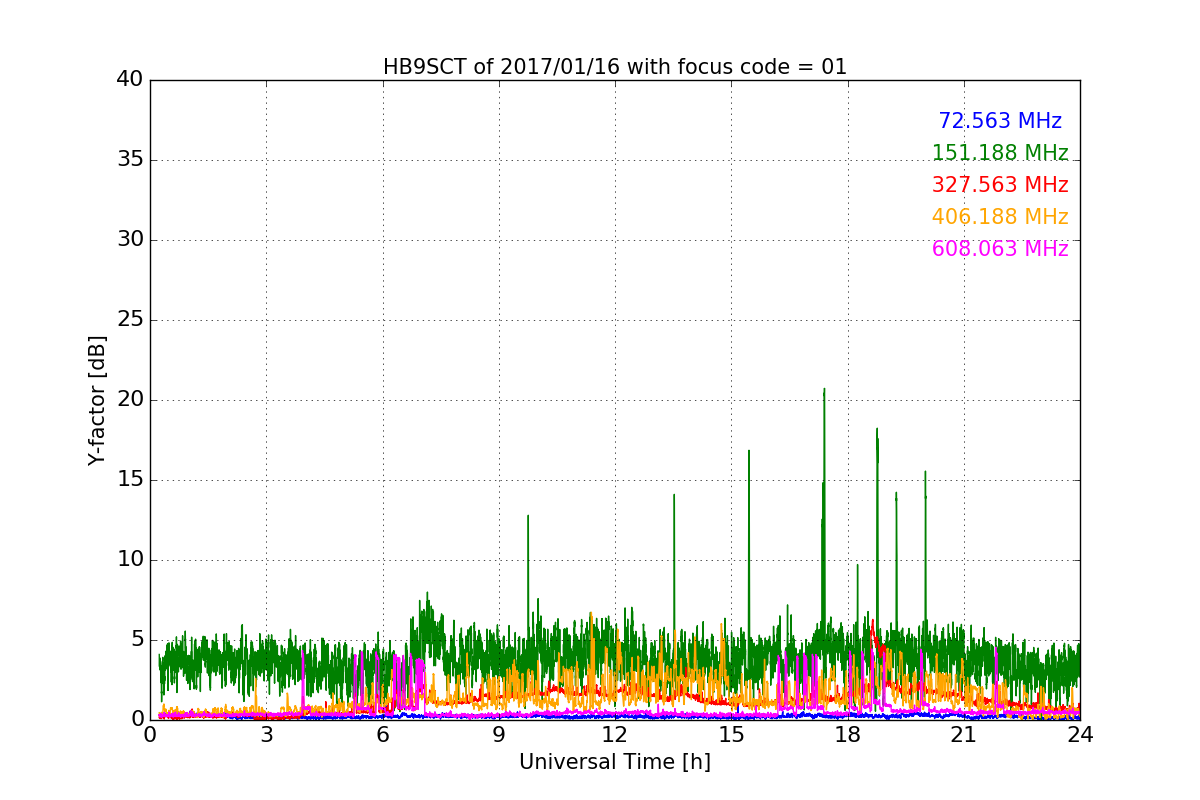The height and width of the screenshot is (800, 1200).
Task: Click the y-axis tick label 25
Action: tap(130, 320)
